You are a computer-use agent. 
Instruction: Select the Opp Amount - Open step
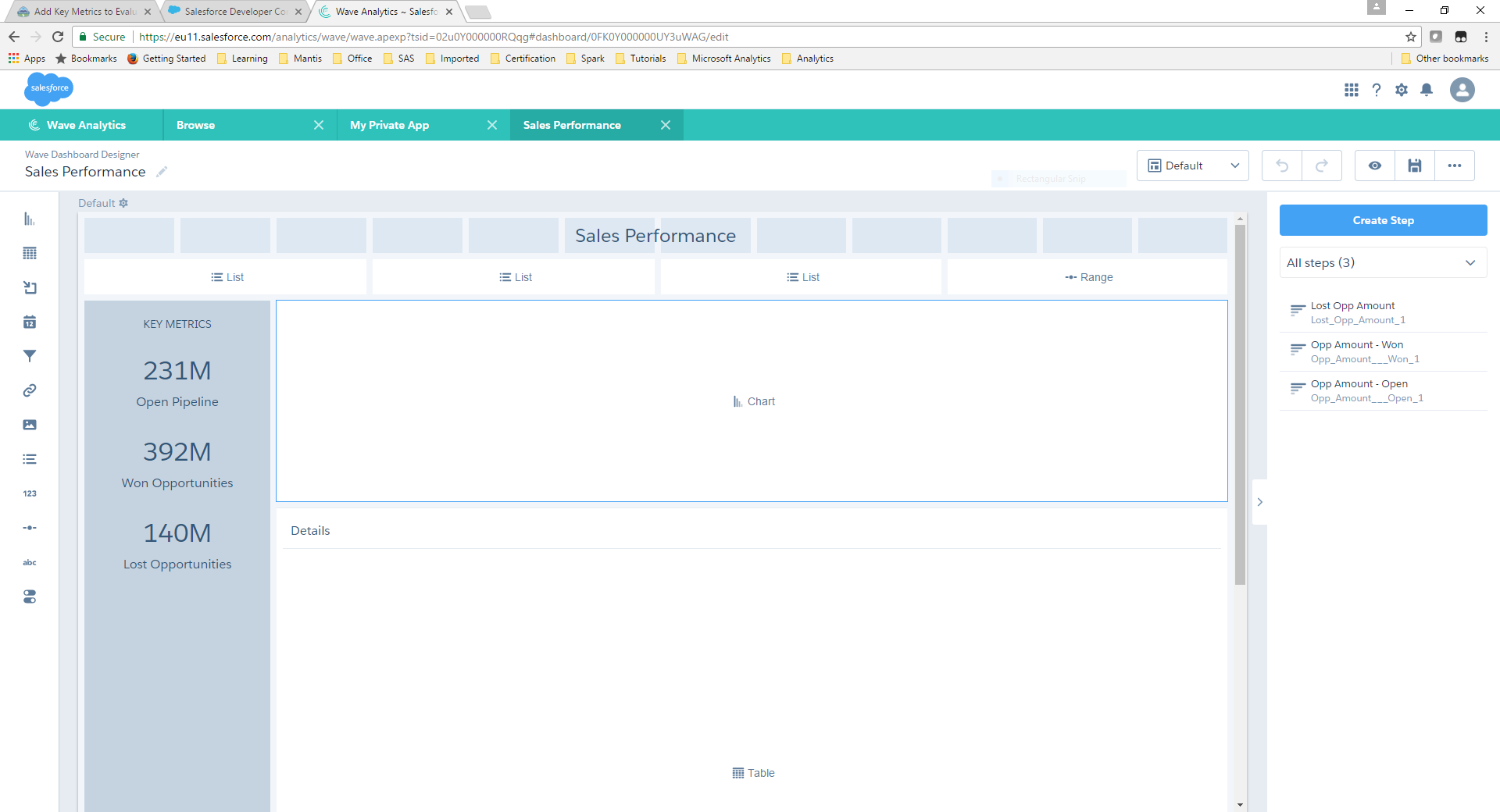coord(1383,390)
